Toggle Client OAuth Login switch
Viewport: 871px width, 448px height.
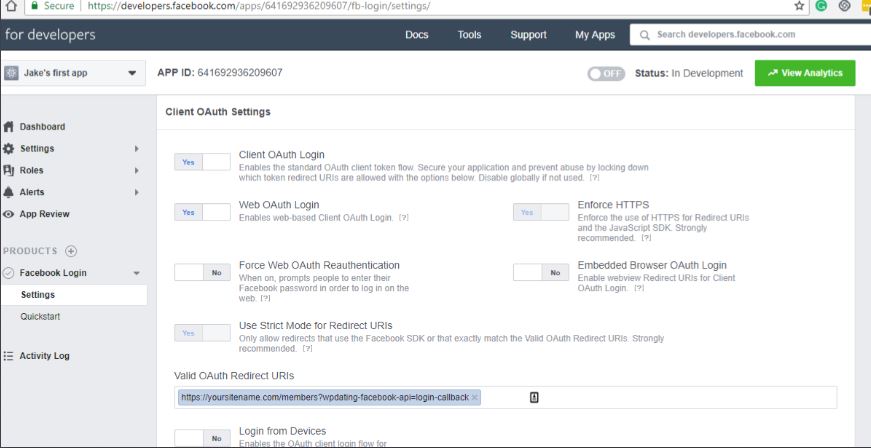pyautogui.click(x=202, y=162)
